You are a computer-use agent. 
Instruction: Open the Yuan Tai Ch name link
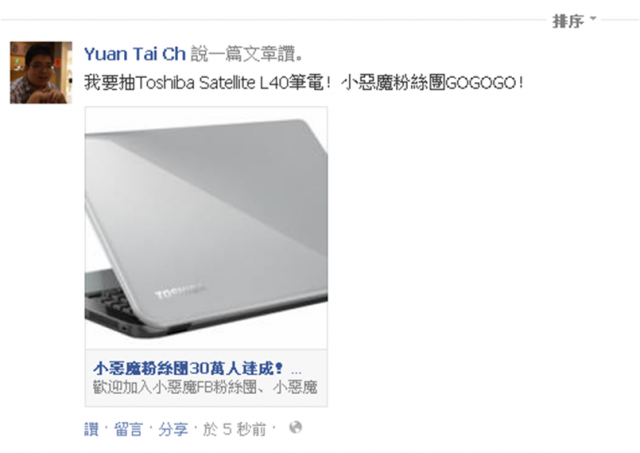click(x=135, y=54)
